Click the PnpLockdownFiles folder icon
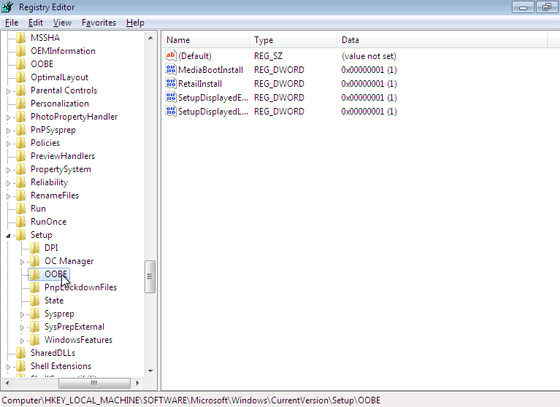Image resolution: width=560 pixels, height=407 pixels. 35,287
